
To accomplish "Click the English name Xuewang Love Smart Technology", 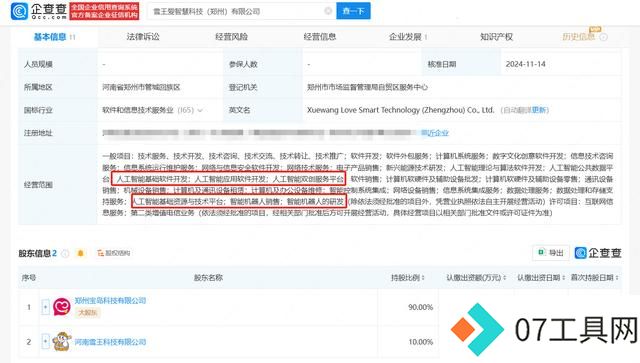I will (400, 110).
